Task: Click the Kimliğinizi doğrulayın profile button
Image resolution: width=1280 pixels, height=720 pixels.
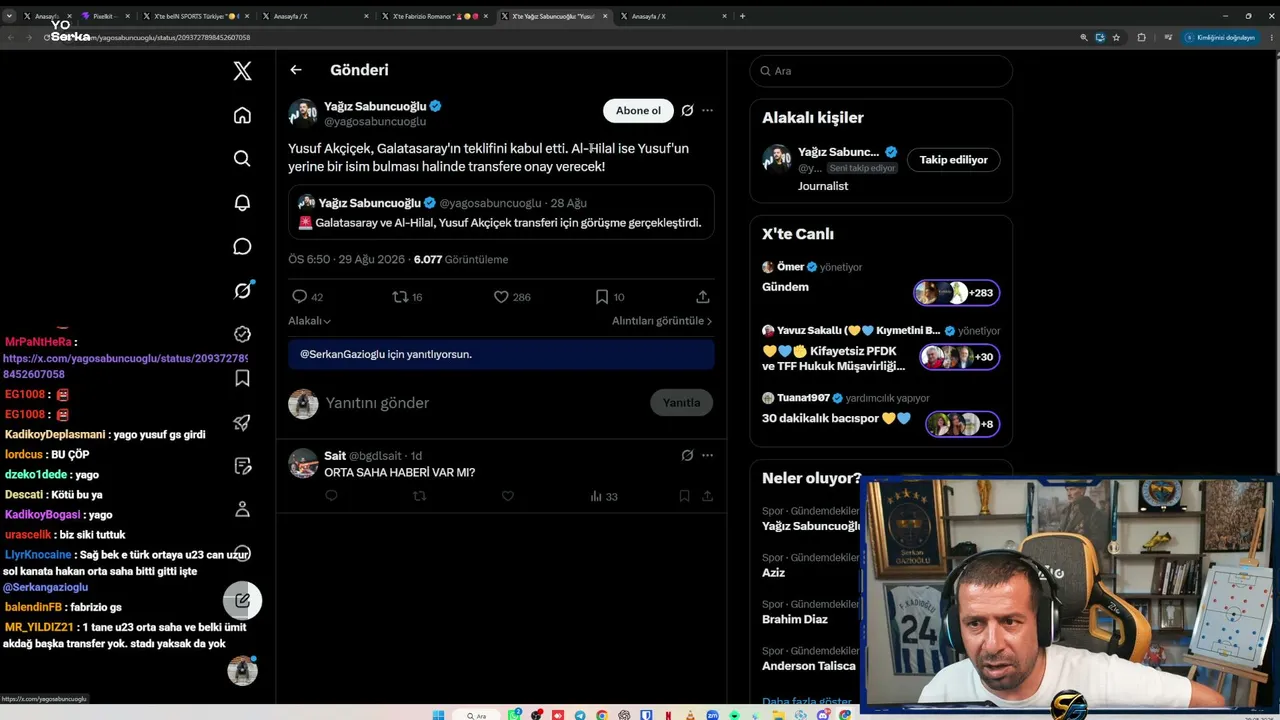Action: [1219, 37]
